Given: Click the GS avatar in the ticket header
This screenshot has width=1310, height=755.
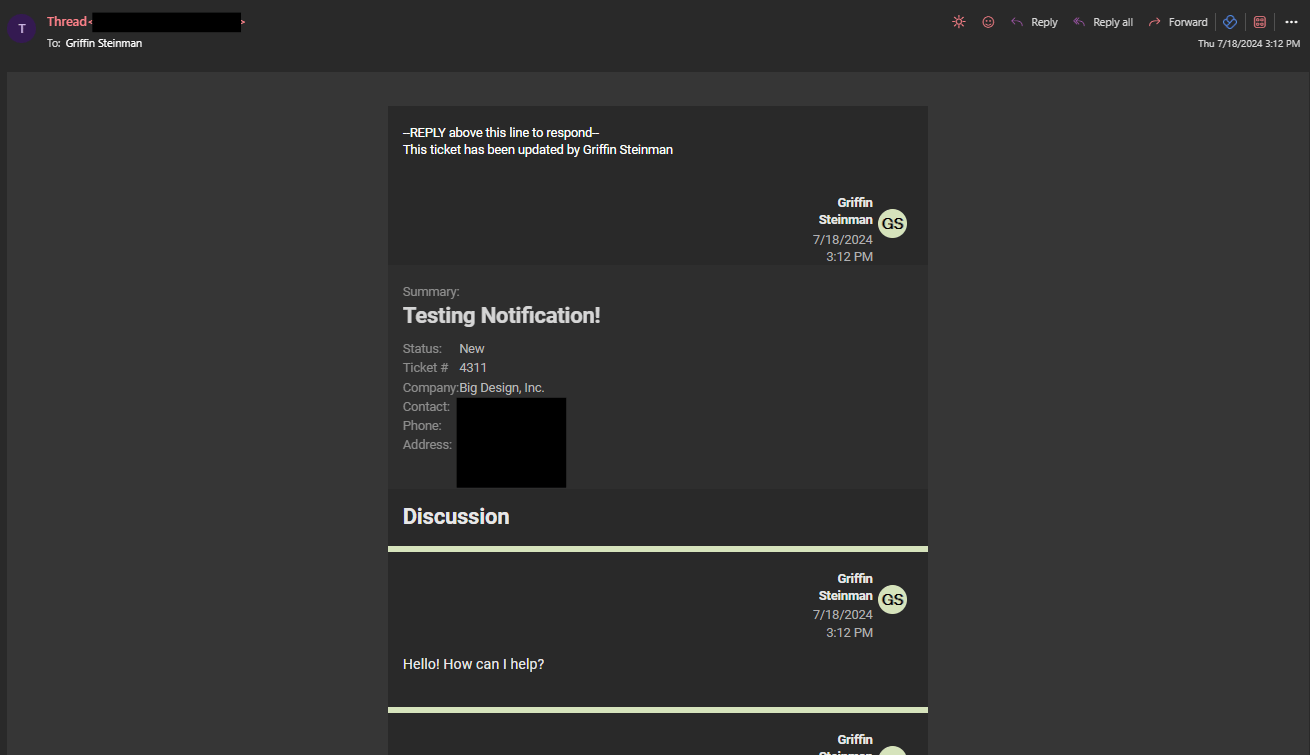Looking at the screenshot, I should click(x=893, y=224).
